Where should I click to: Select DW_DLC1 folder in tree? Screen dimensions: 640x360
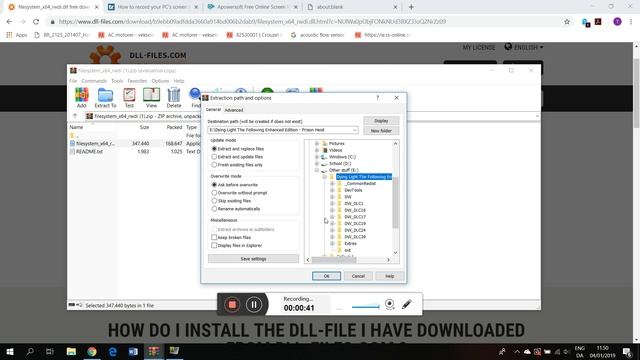[x=353, y=203]
